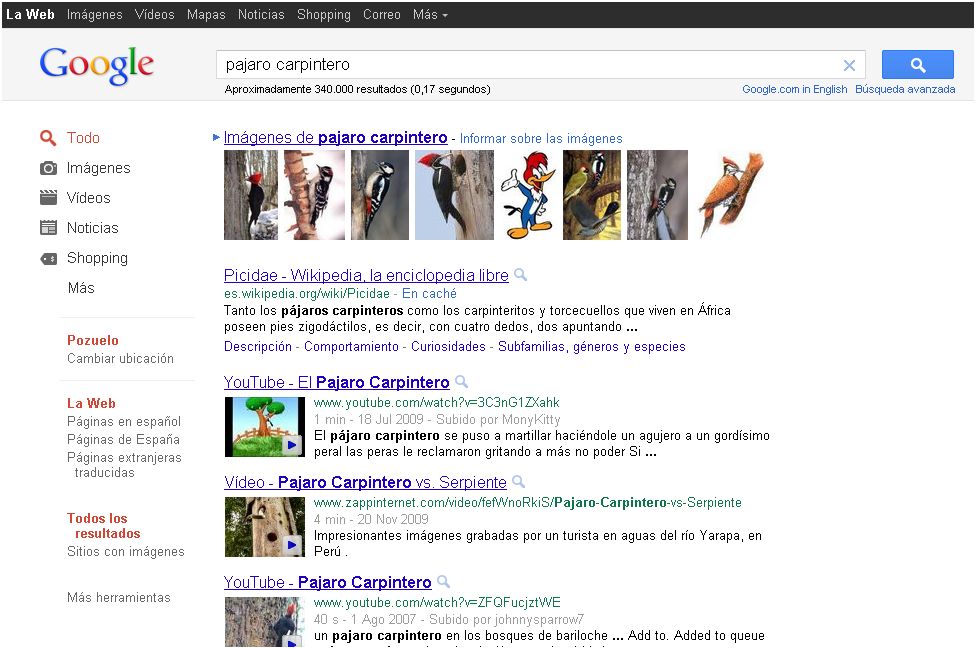Viewport: 976px width, 649px height.
Task: Click the Aproximadamente 340.000 resultados text
Action: 357,89
